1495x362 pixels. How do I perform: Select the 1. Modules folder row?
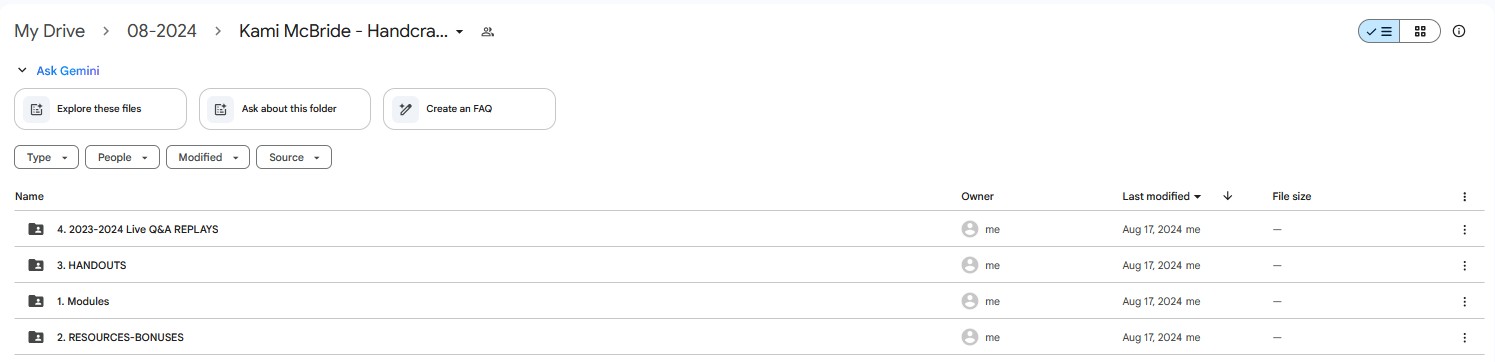(x=747, y=302)
